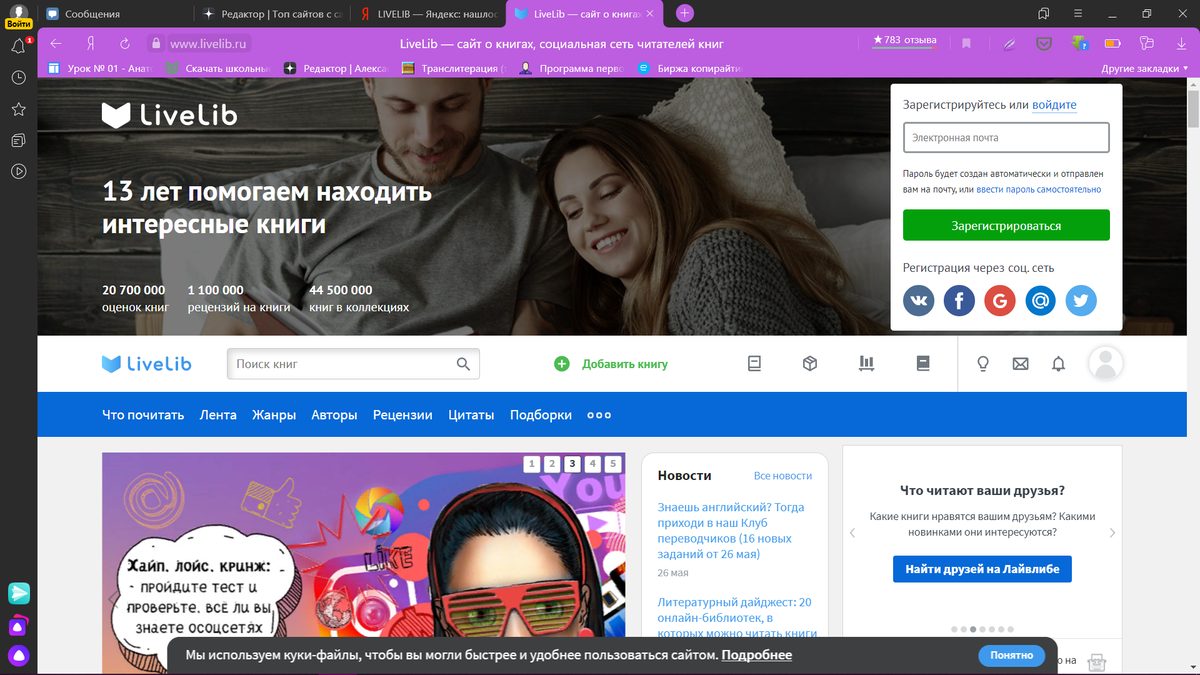Add a new browser tab
Screen dimensions: 1200x675
685,13
